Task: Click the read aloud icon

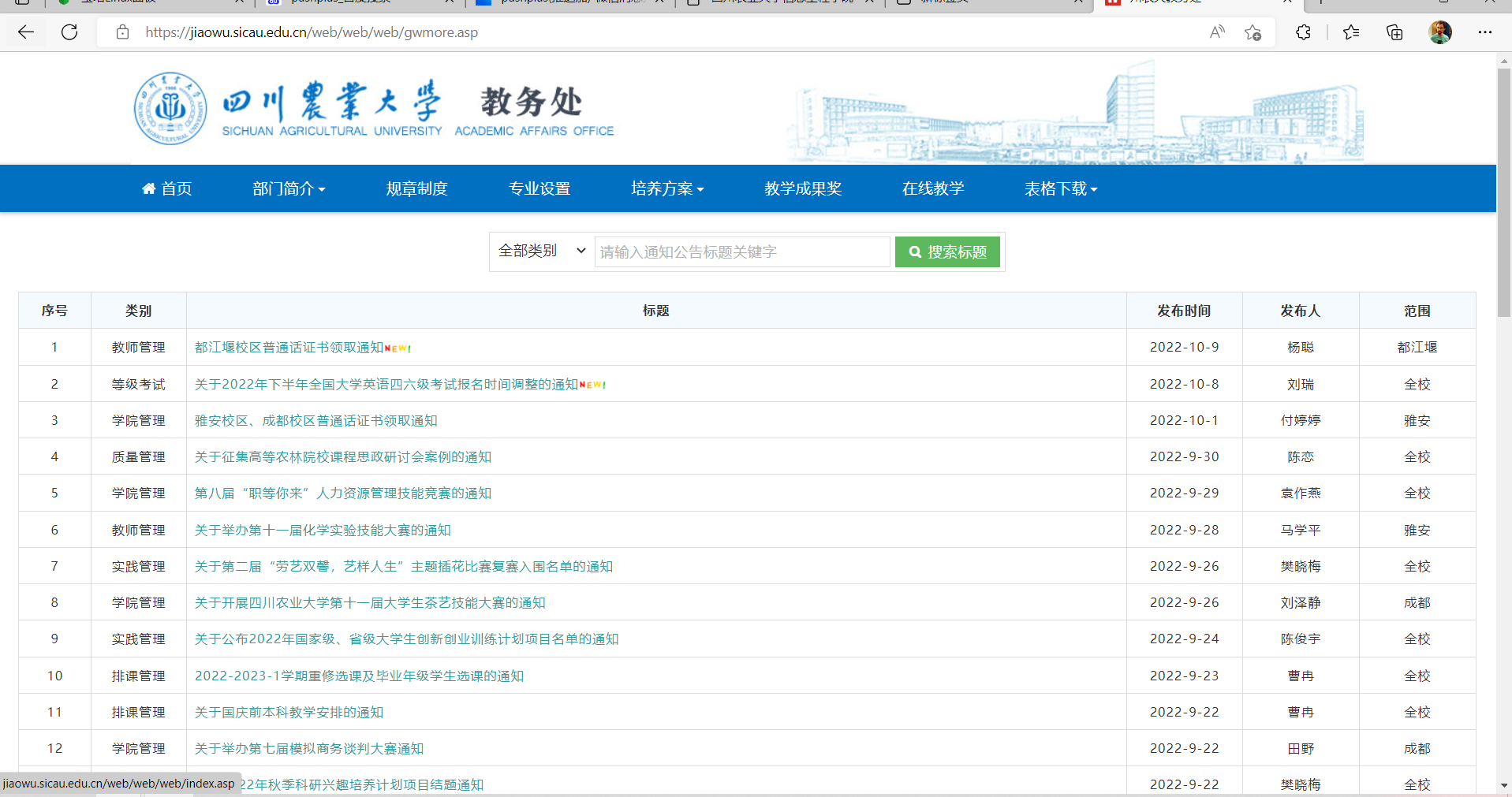Action: coord(1217,32)
